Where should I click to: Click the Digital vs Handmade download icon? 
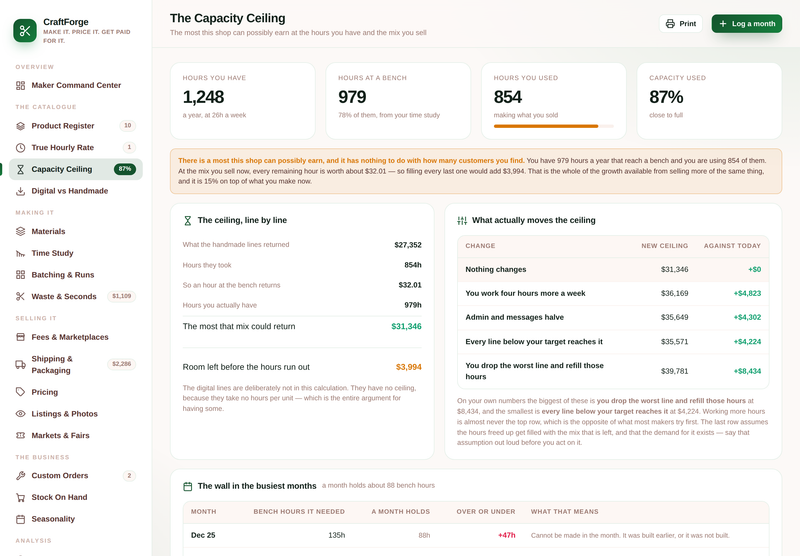[20, 191]
